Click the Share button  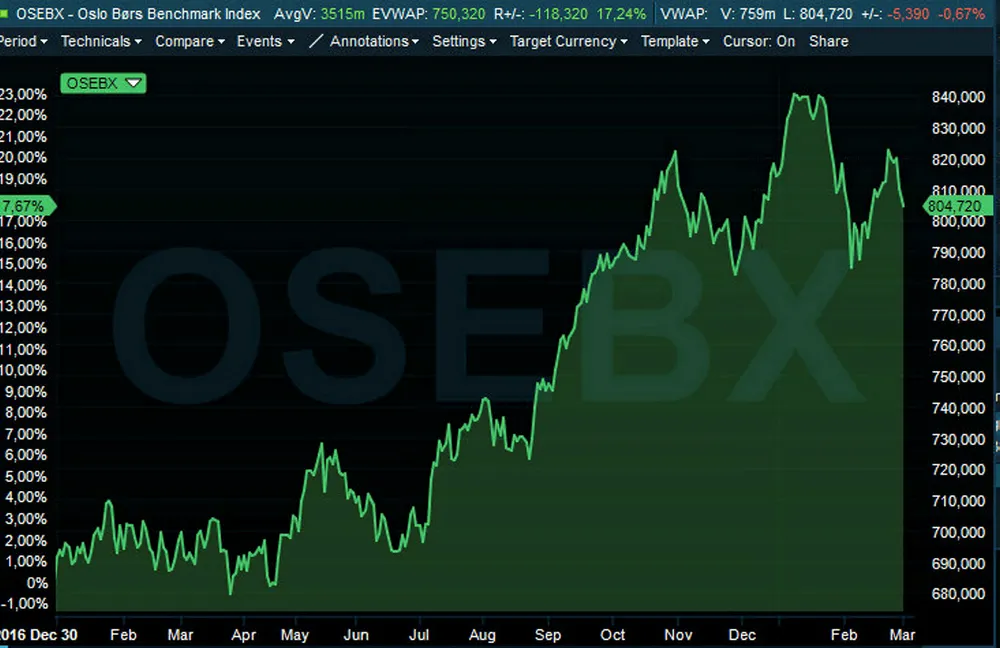tap(828, 41)
